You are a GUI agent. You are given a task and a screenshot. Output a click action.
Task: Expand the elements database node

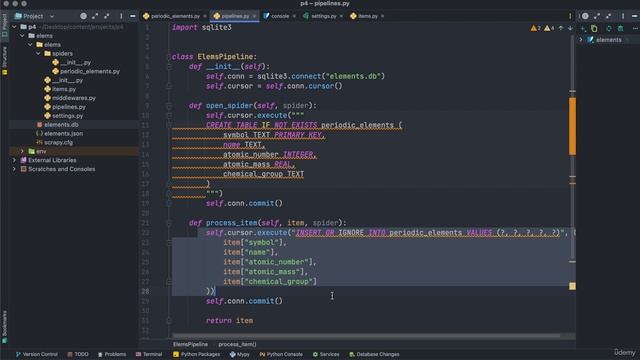coord(581,40)
